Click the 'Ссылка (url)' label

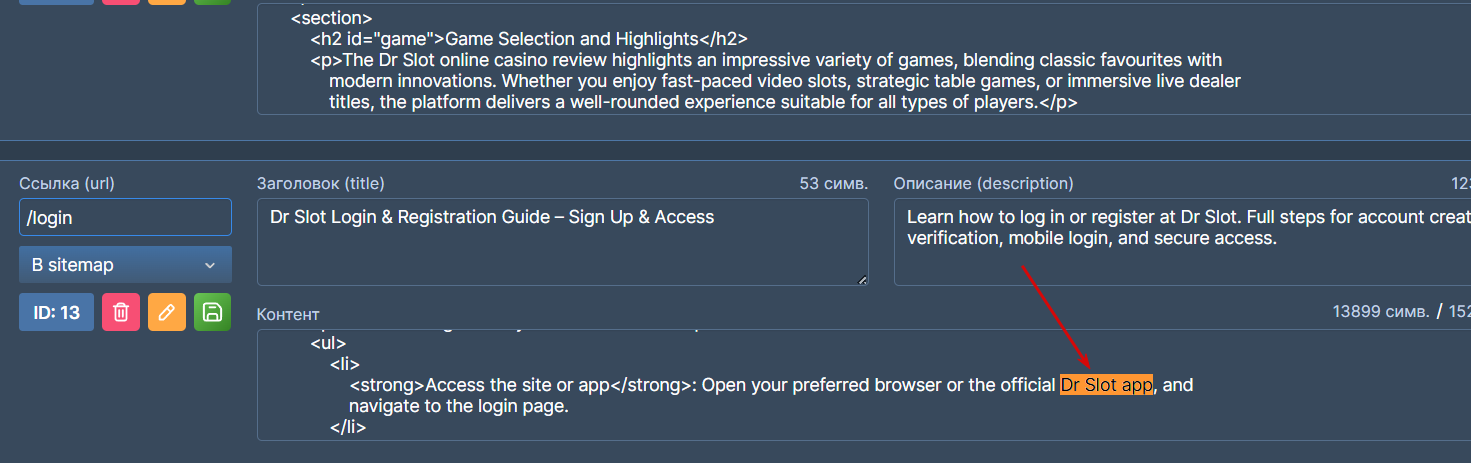point(66,183)
